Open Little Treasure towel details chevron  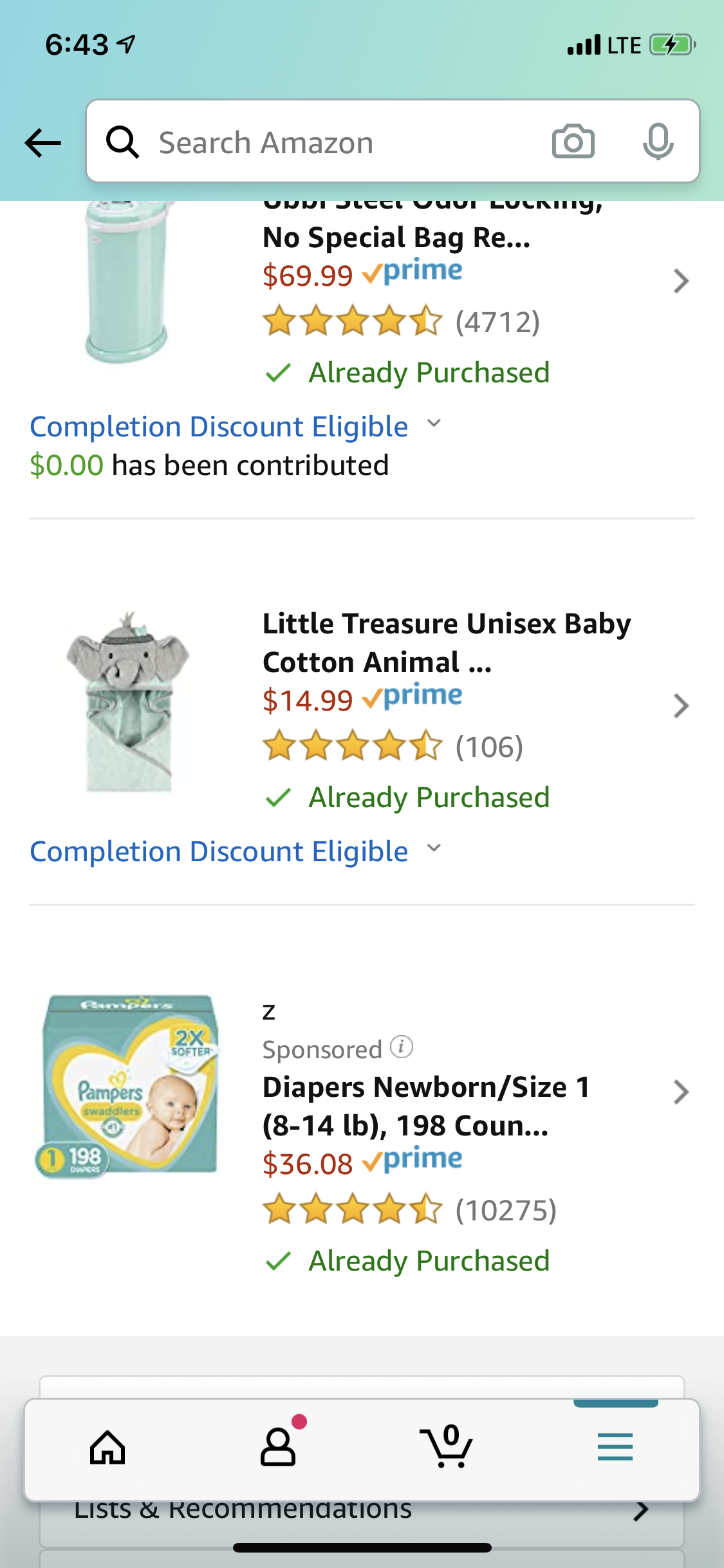(680, 706)
